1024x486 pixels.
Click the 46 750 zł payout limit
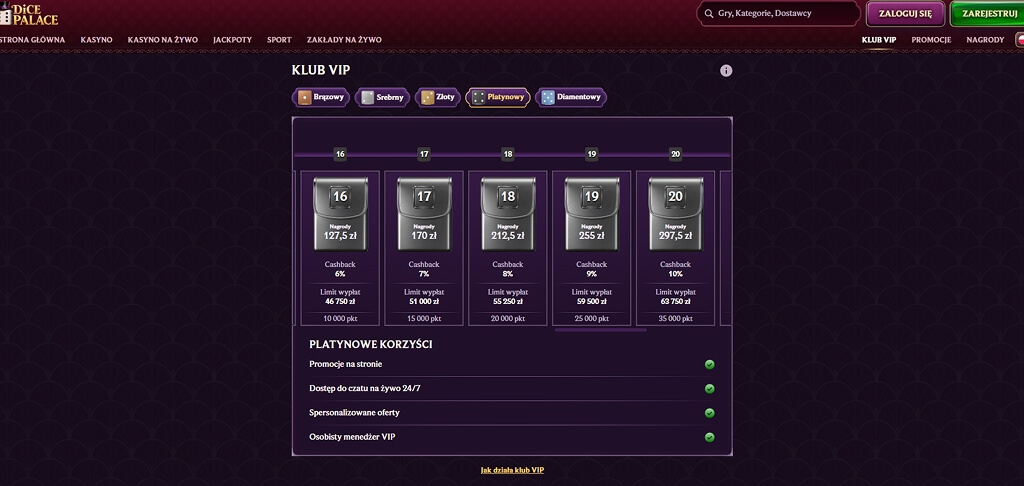coord(340,302)
